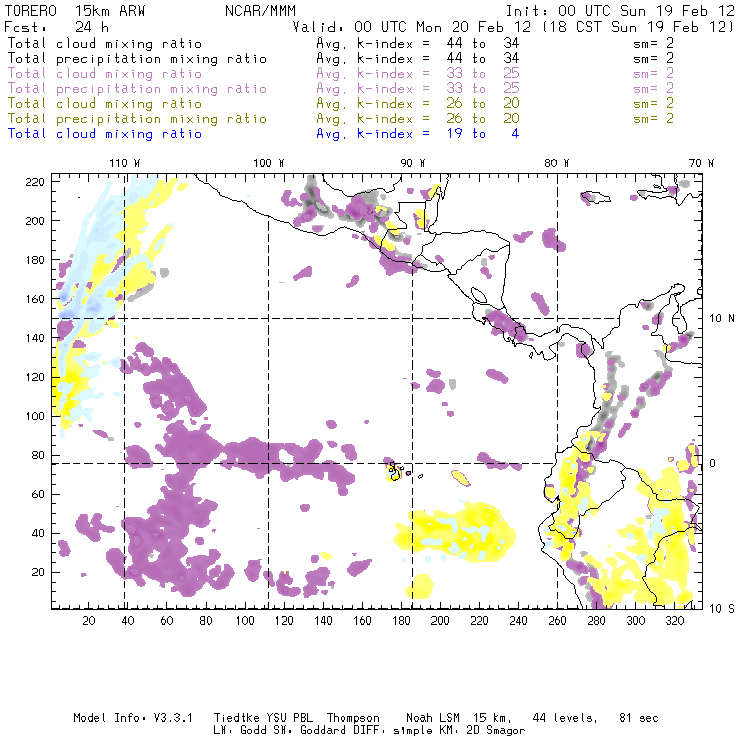Click the 70 W longitude label

click(x=701, y=163)
